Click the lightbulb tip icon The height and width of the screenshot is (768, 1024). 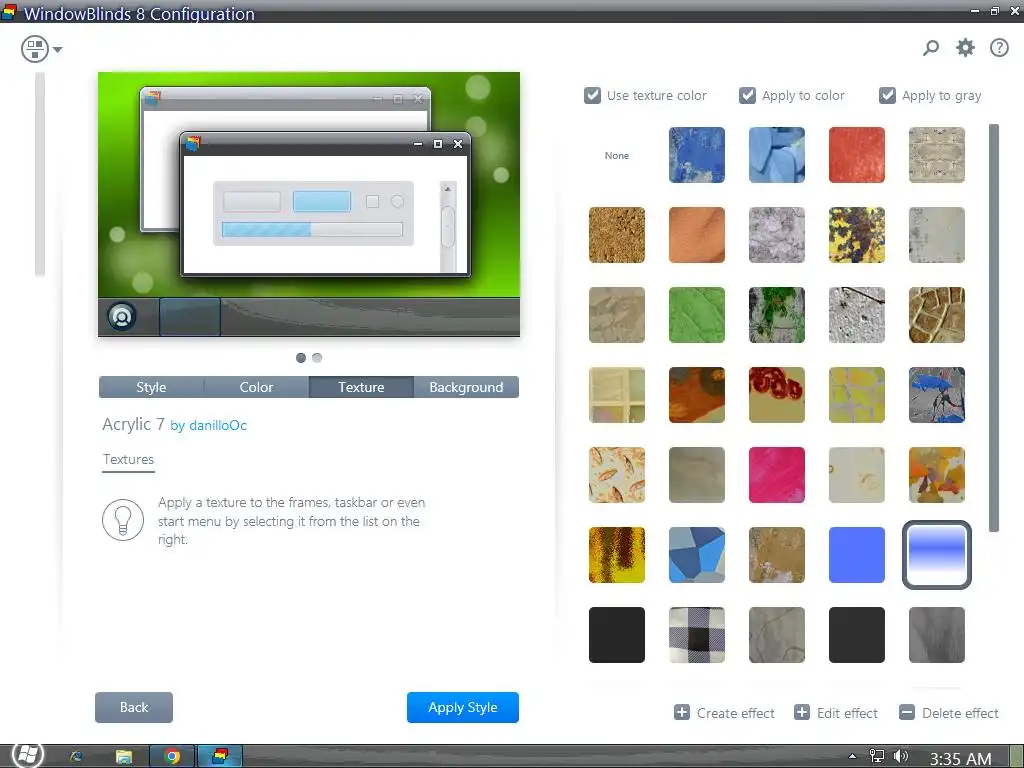click(x=123, y=520)
